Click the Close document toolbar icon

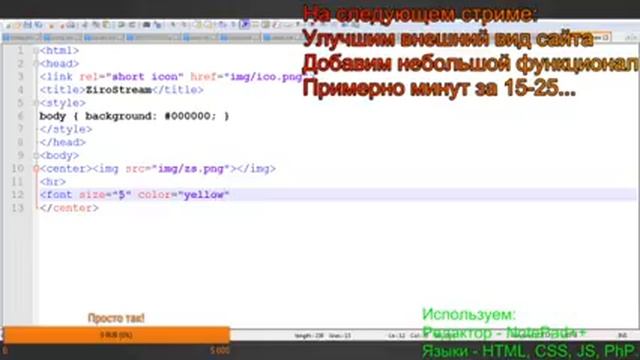pyautogui.click(x=51, y=25)
